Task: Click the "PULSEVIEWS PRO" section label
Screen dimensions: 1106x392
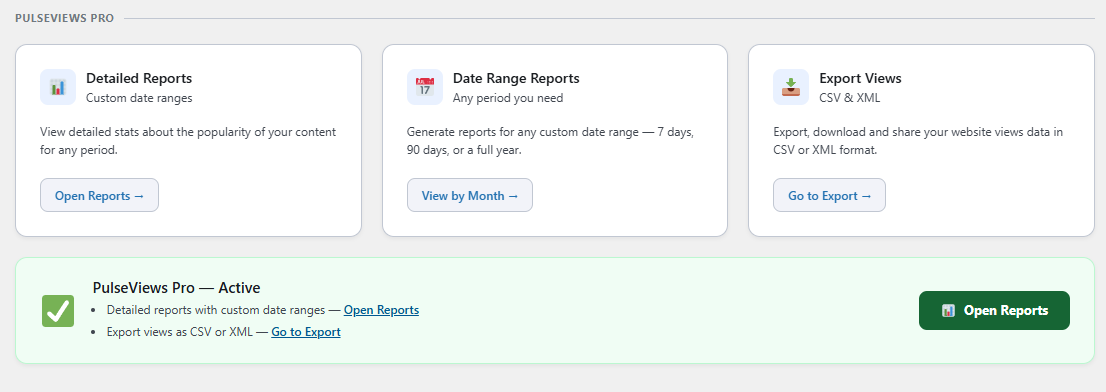Action: click(64, 18)
